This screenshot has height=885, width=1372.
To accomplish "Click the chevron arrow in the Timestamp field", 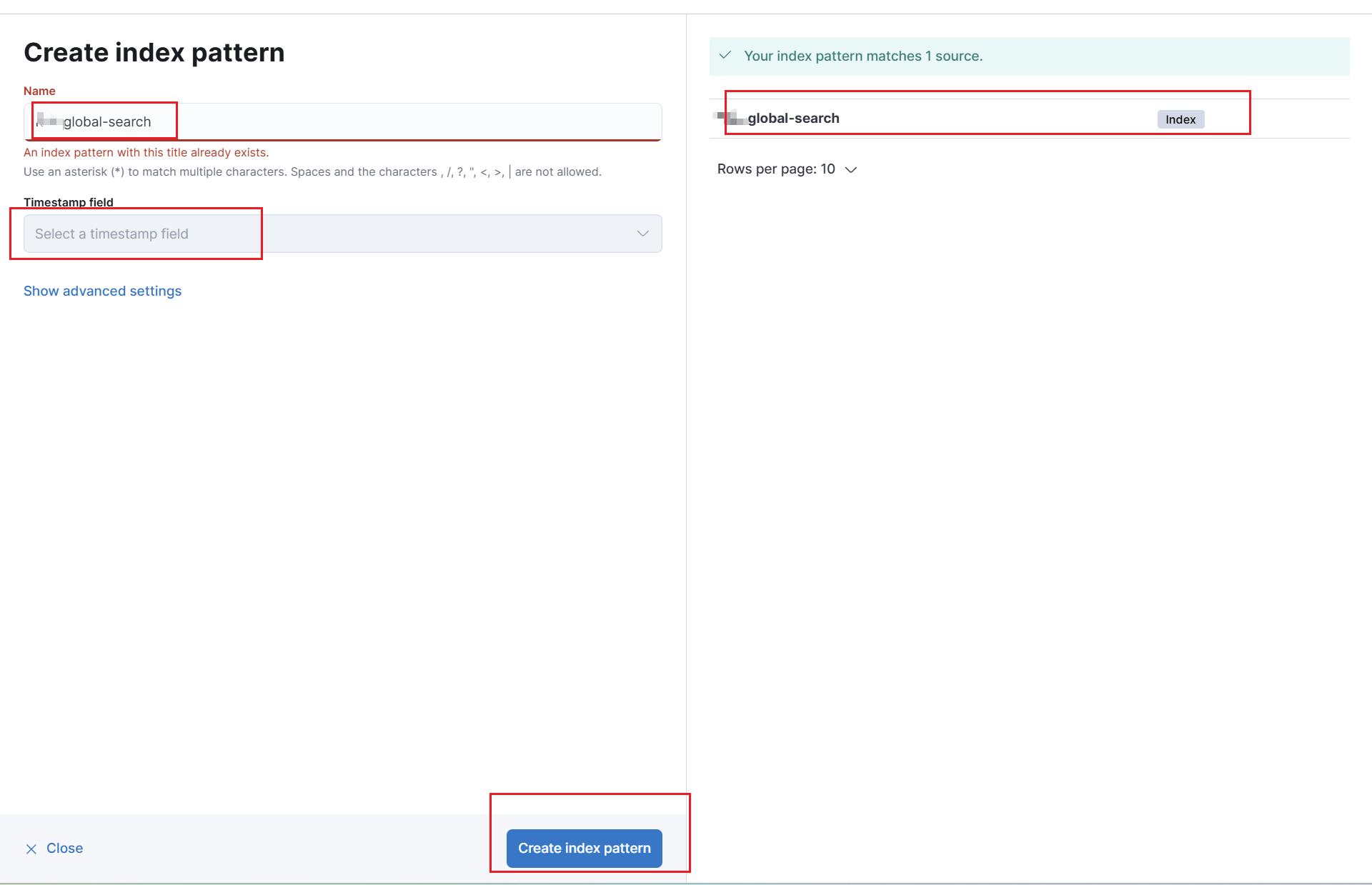I will click(642, 234).
